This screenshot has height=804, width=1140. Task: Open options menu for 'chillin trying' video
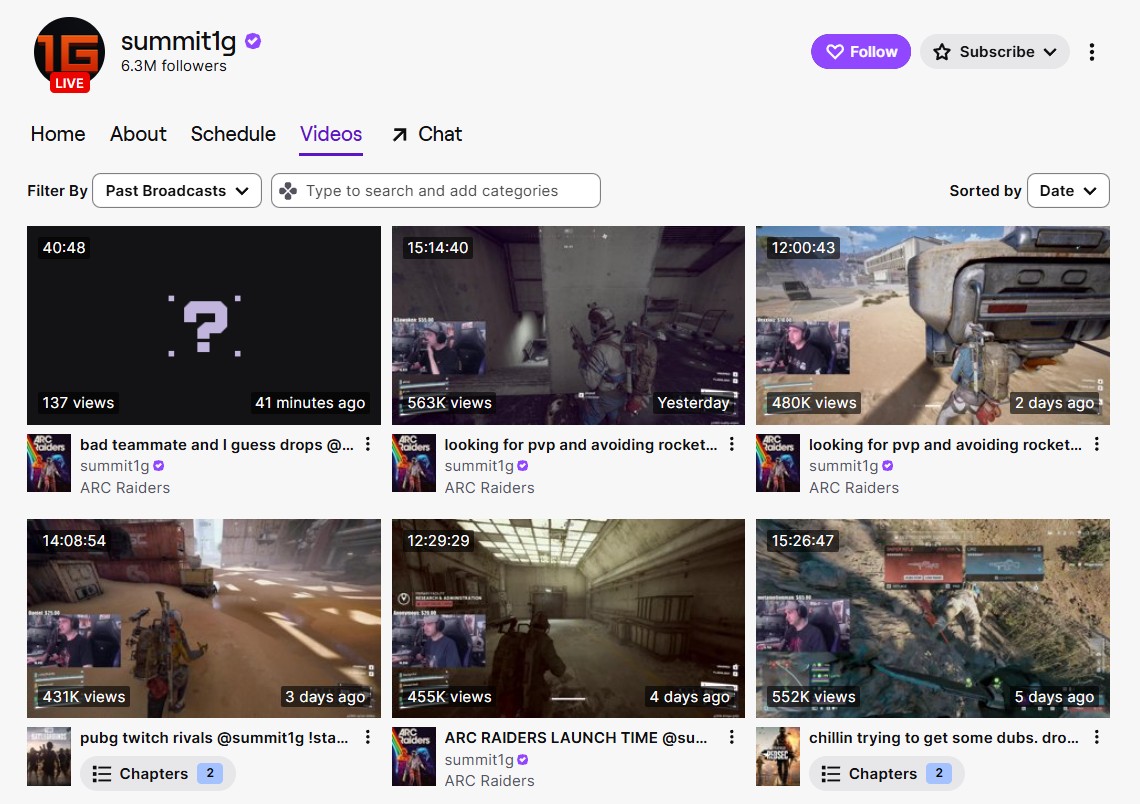pos(1096,737)
